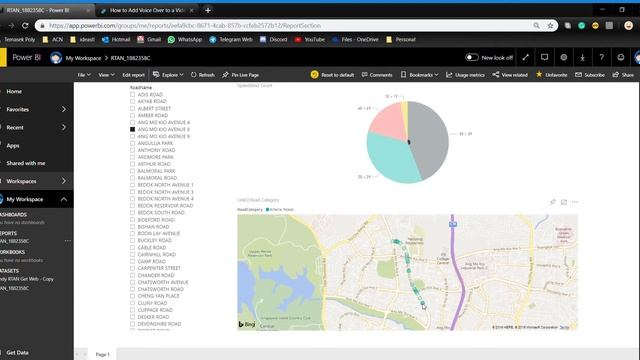This screenshot has width=640, height=360.
Task: Check the ADIS ROAD checkbox
Action: (132, 94)
